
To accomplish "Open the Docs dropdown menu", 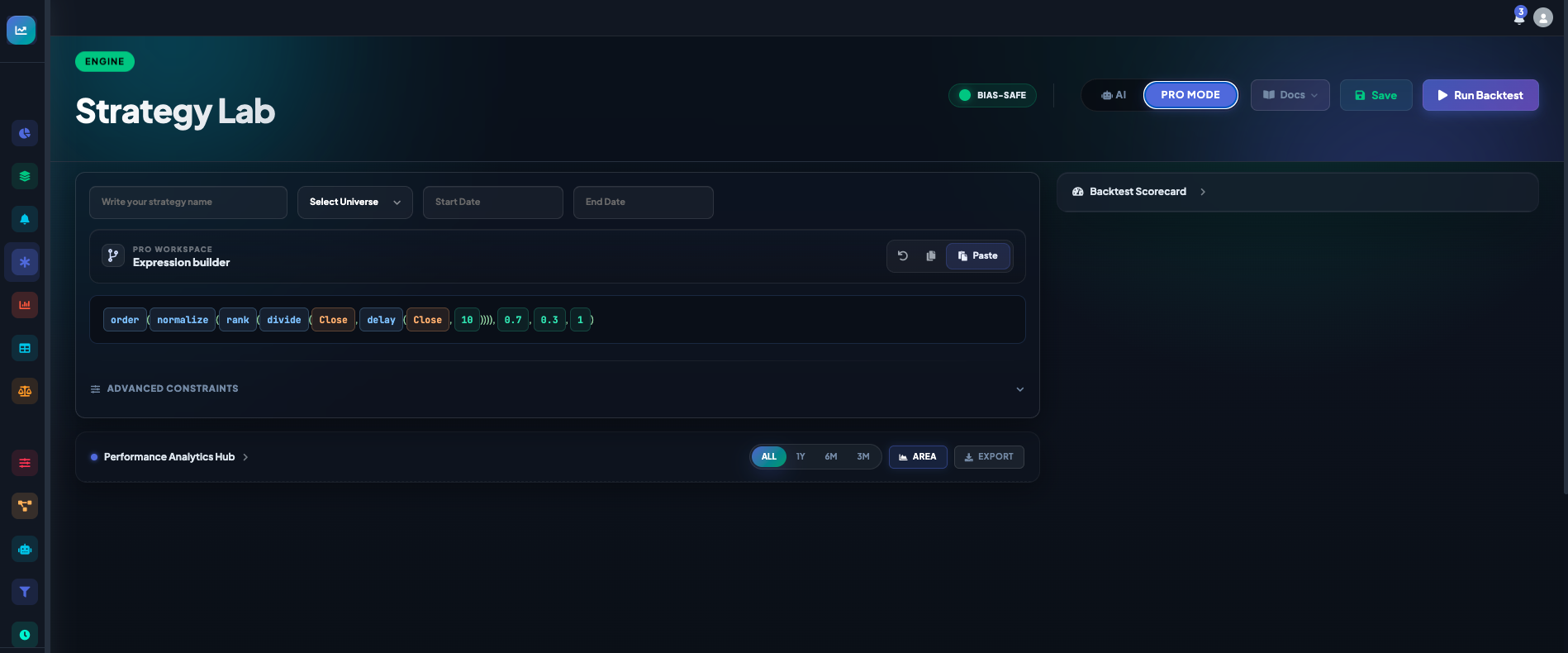I will 1290,95.
